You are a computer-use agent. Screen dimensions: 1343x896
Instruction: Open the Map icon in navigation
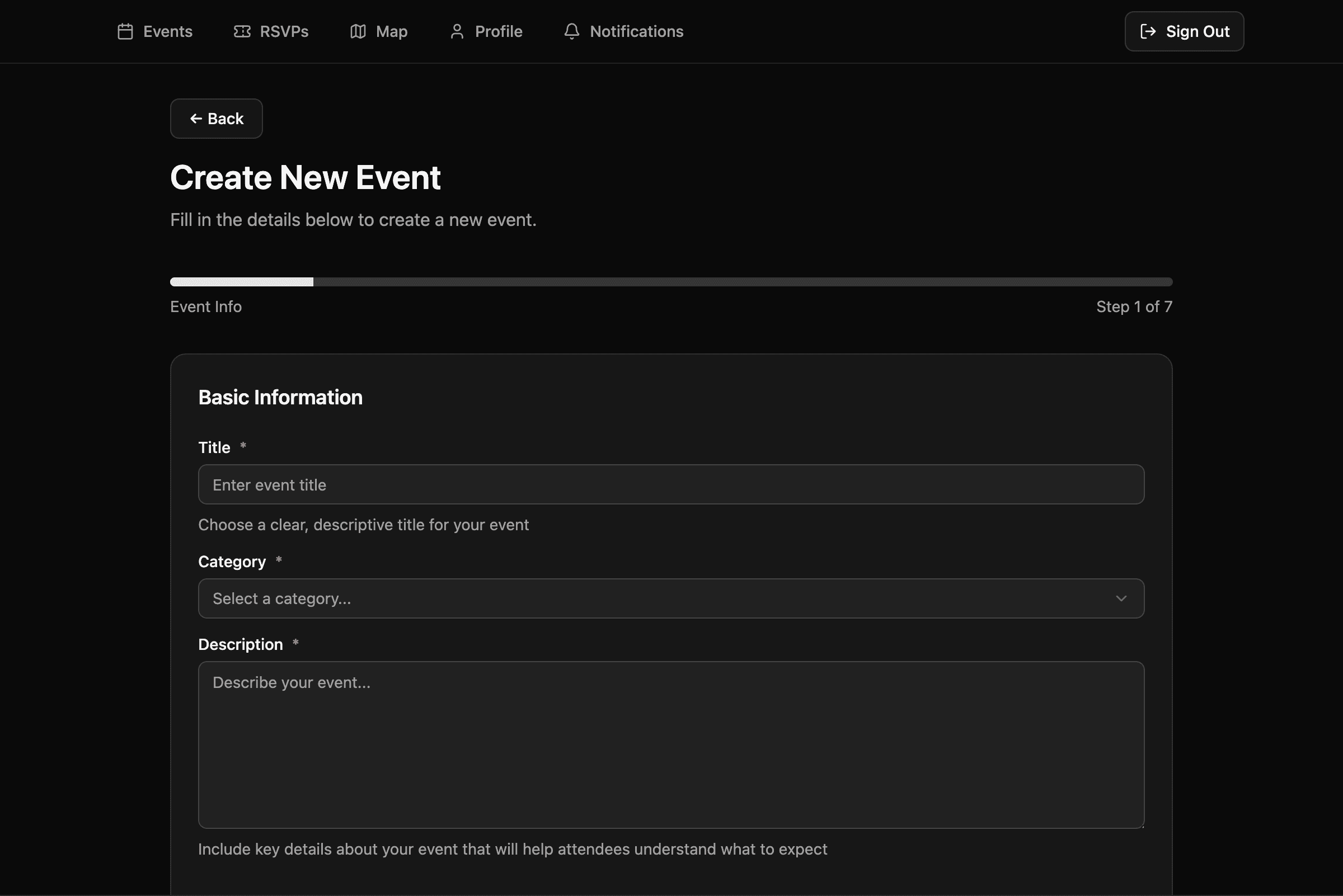[x=358, y=31]
